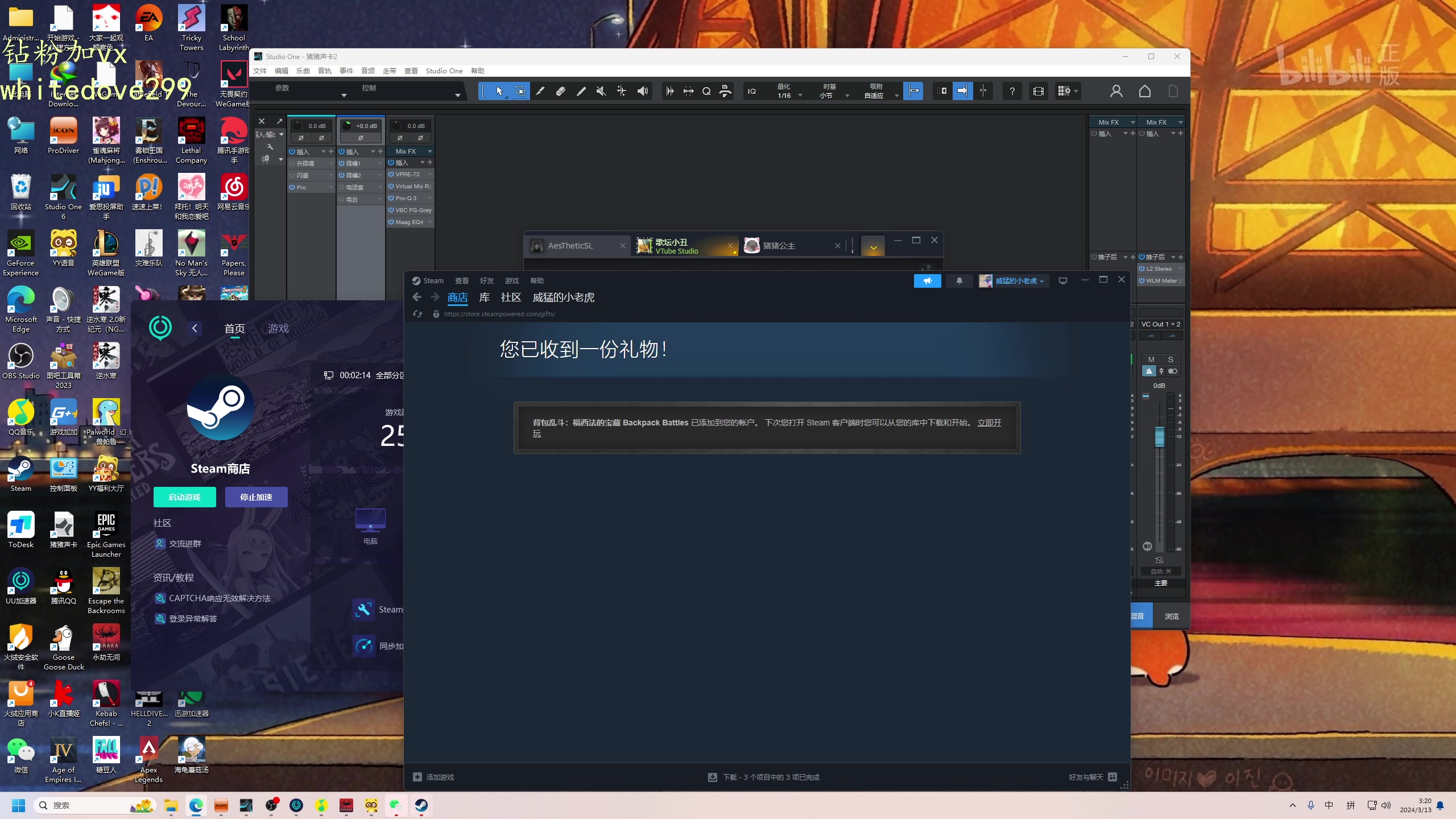Click the Steam announcements megaphone icon
The height and width of the screenshot is (819, 1456).
(927, 281)
